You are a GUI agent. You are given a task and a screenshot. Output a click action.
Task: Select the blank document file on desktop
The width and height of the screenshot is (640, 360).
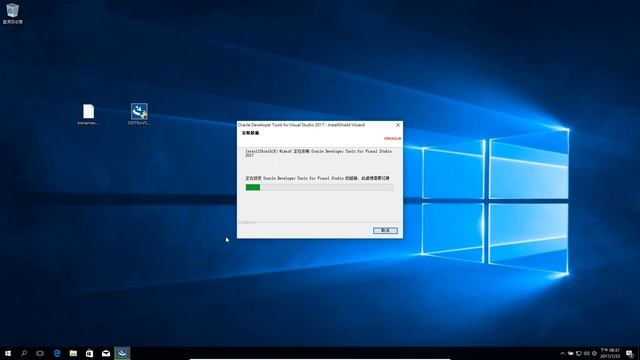point(88,114)
